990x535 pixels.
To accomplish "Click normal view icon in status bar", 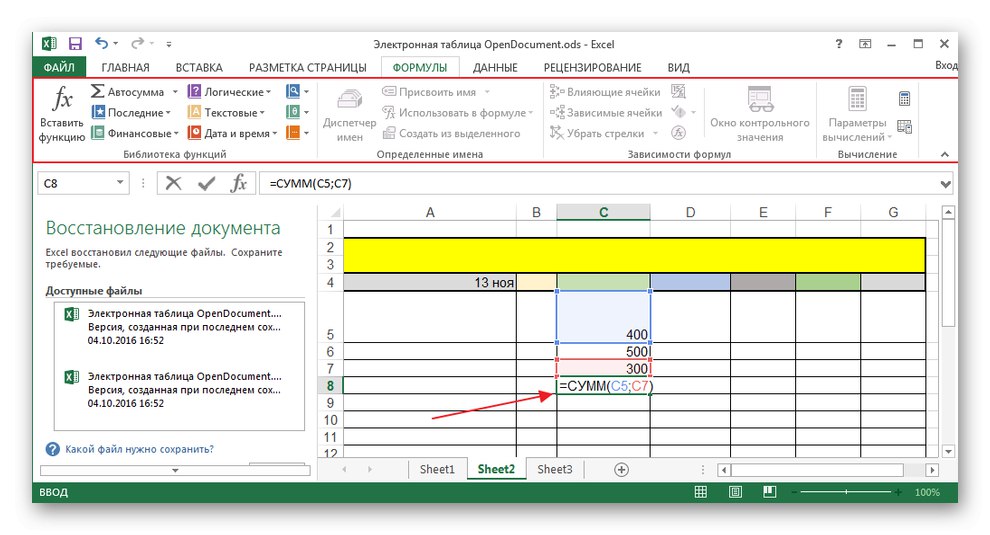I will [701, 492].
